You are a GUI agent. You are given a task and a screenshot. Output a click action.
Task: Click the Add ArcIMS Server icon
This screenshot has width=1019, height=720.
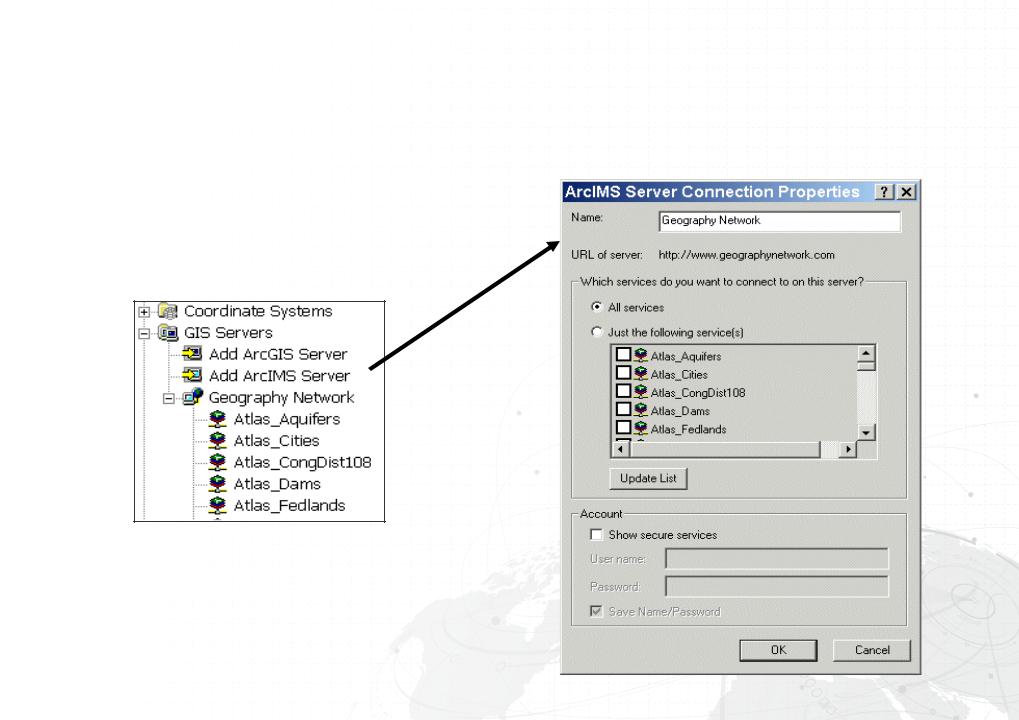192,375
